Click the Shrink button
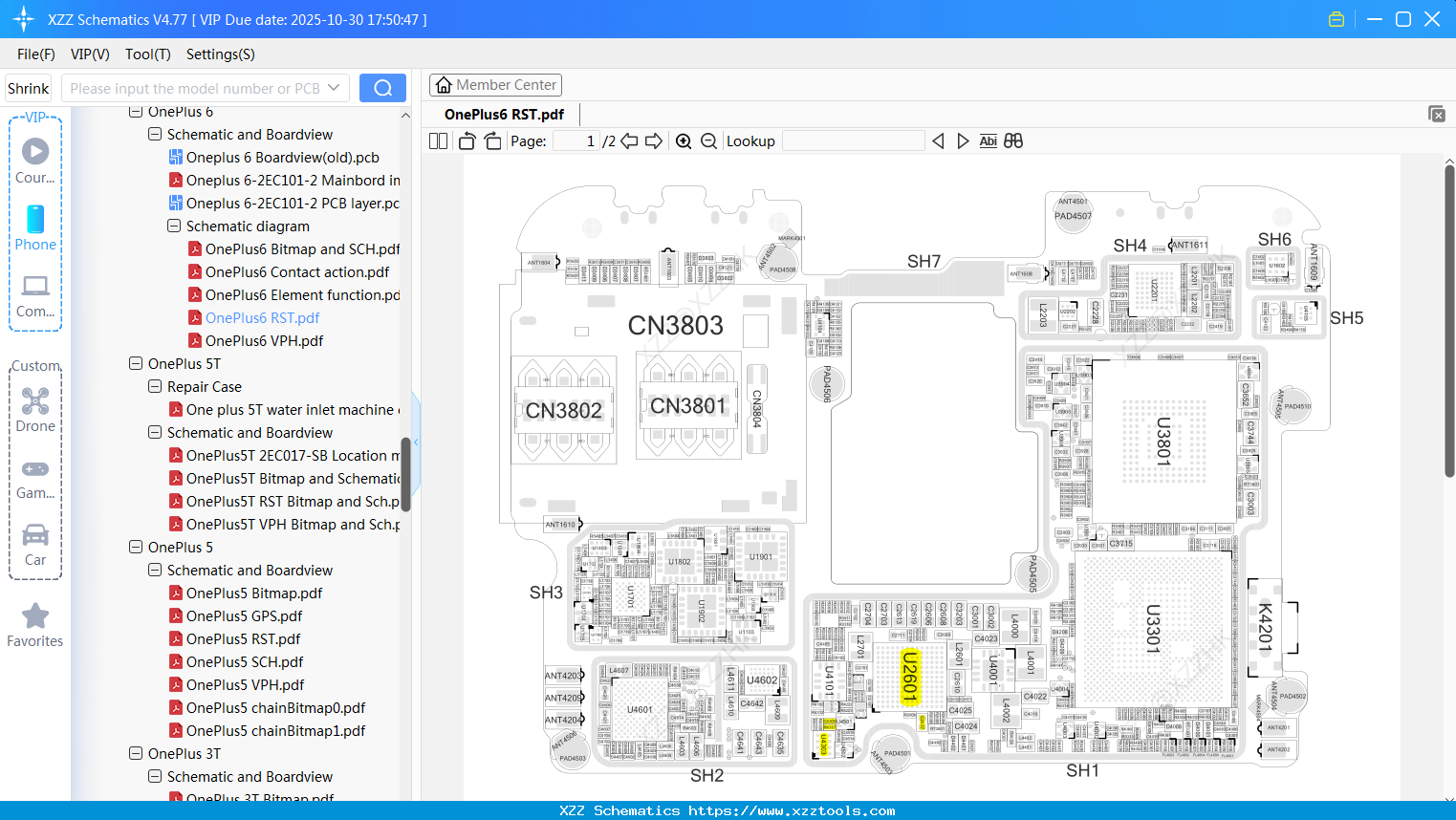This screenshot has width=1456, height=820. pos(29,88)
